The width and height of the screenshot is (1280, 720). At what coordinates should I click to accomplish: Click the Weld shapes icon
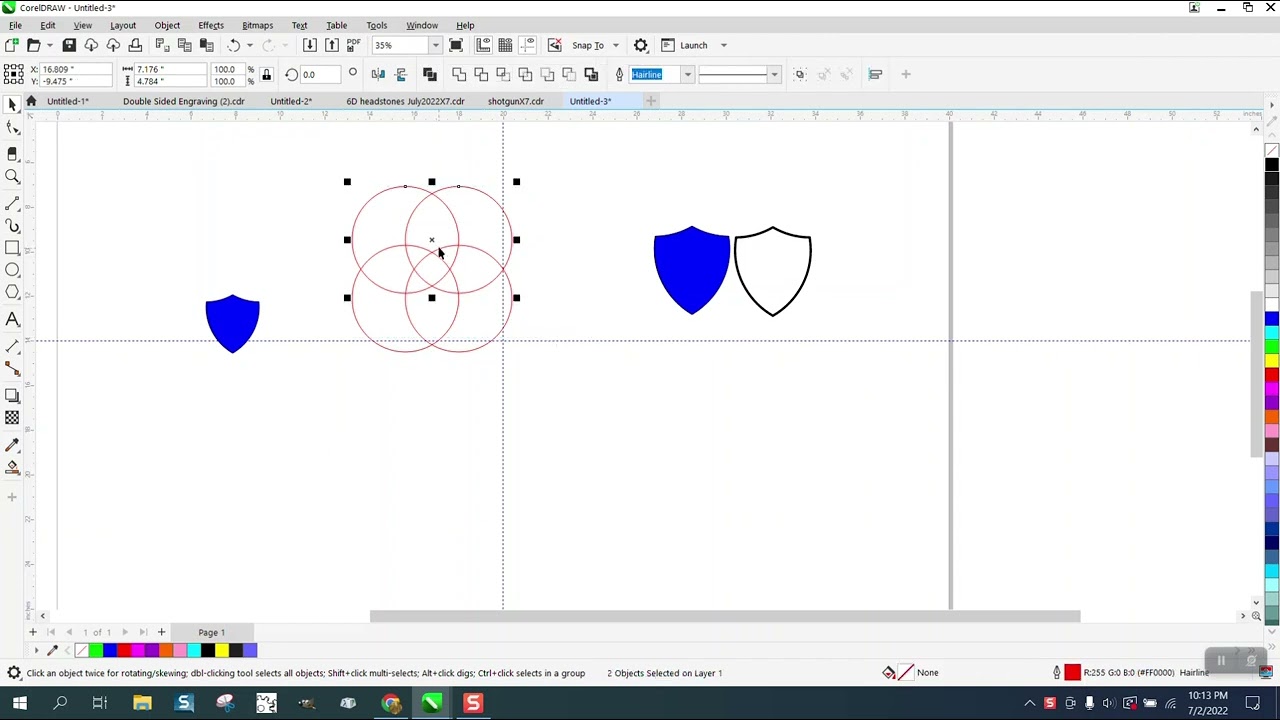[459, 74]
